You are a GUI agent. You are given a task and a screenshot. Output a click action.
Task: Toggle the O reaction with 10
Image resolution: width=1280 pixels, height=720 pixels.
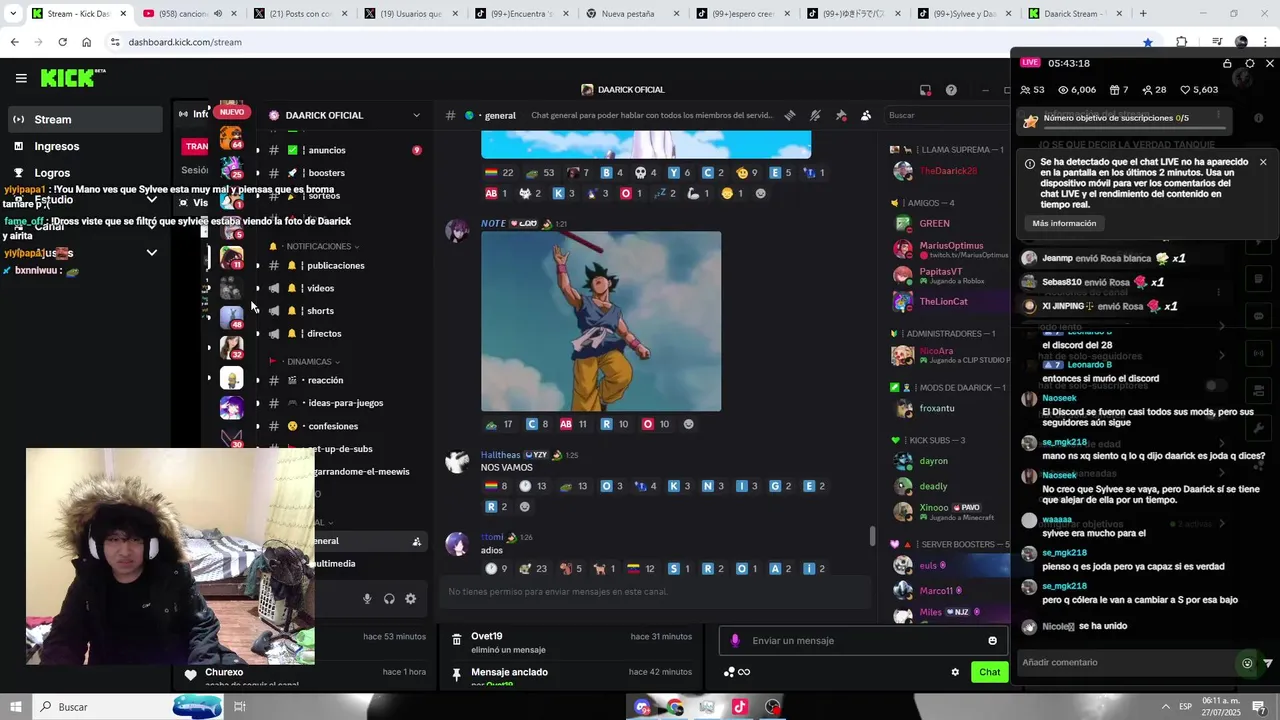pyautogui.click(x=657, y=424)
